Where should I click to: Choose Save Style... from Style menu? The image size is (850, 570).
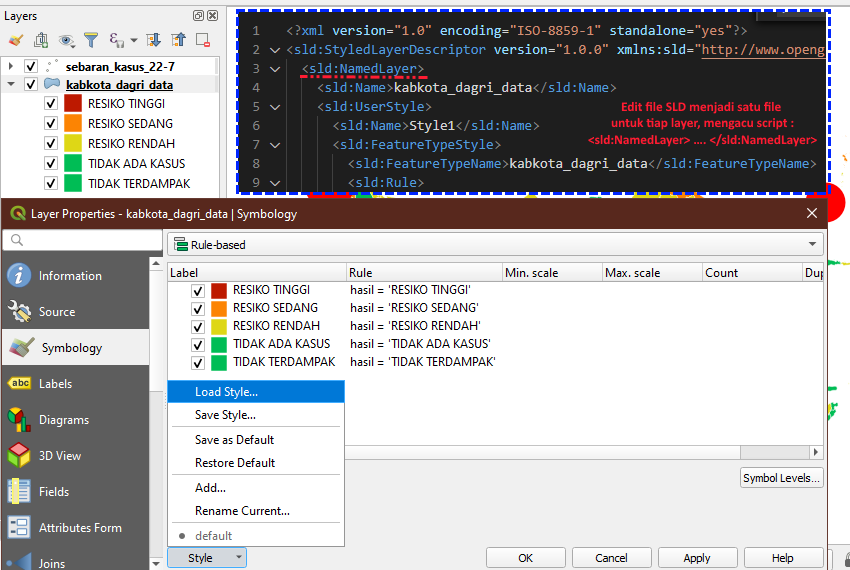pyautogui.click(x=256, y=415)
